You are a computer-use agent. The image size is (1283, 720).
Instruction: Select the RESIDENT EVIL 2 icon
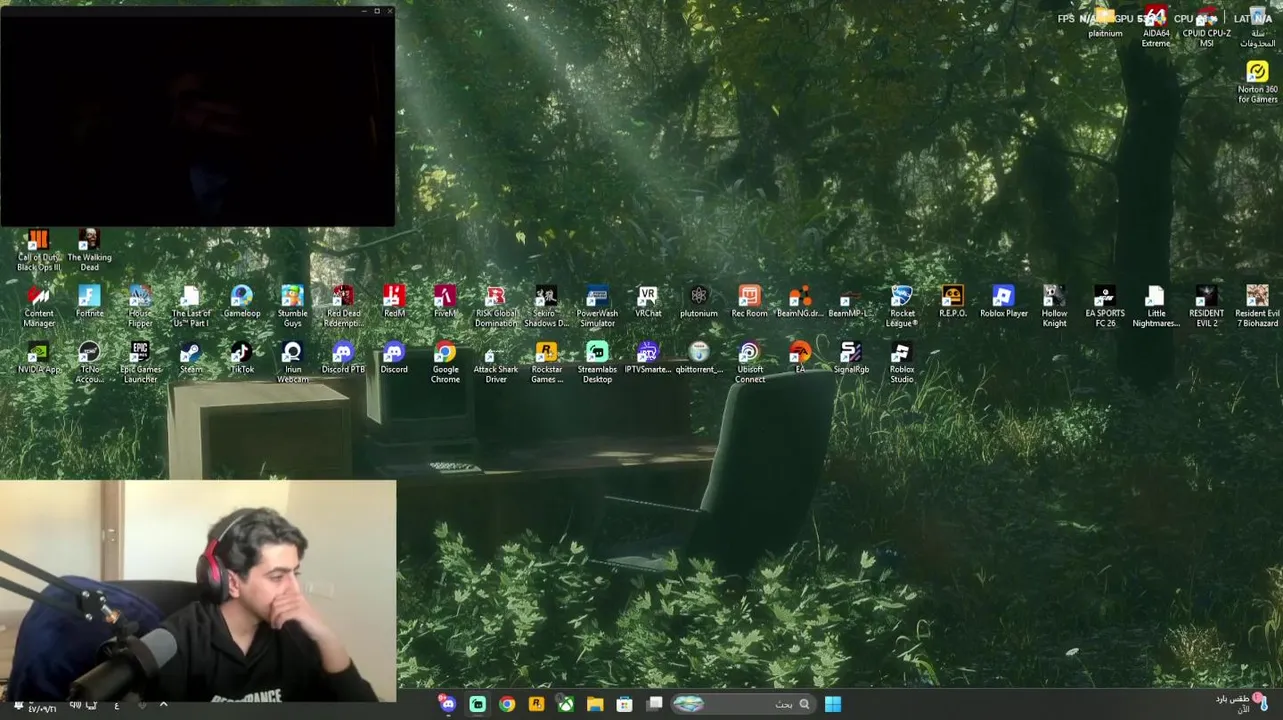(1207, 306)
